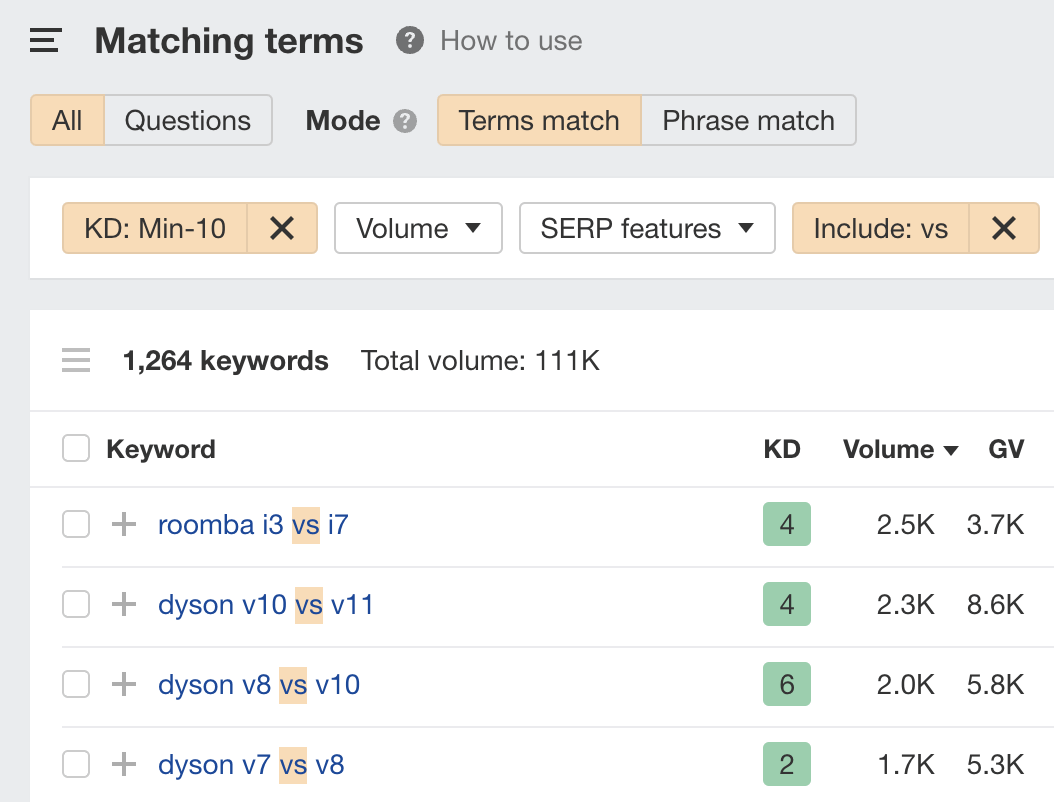Tick the checkbox for 'dyson v7 vs v8'
This screenshot has height=802, width=1054.
[x=76, y=764]
